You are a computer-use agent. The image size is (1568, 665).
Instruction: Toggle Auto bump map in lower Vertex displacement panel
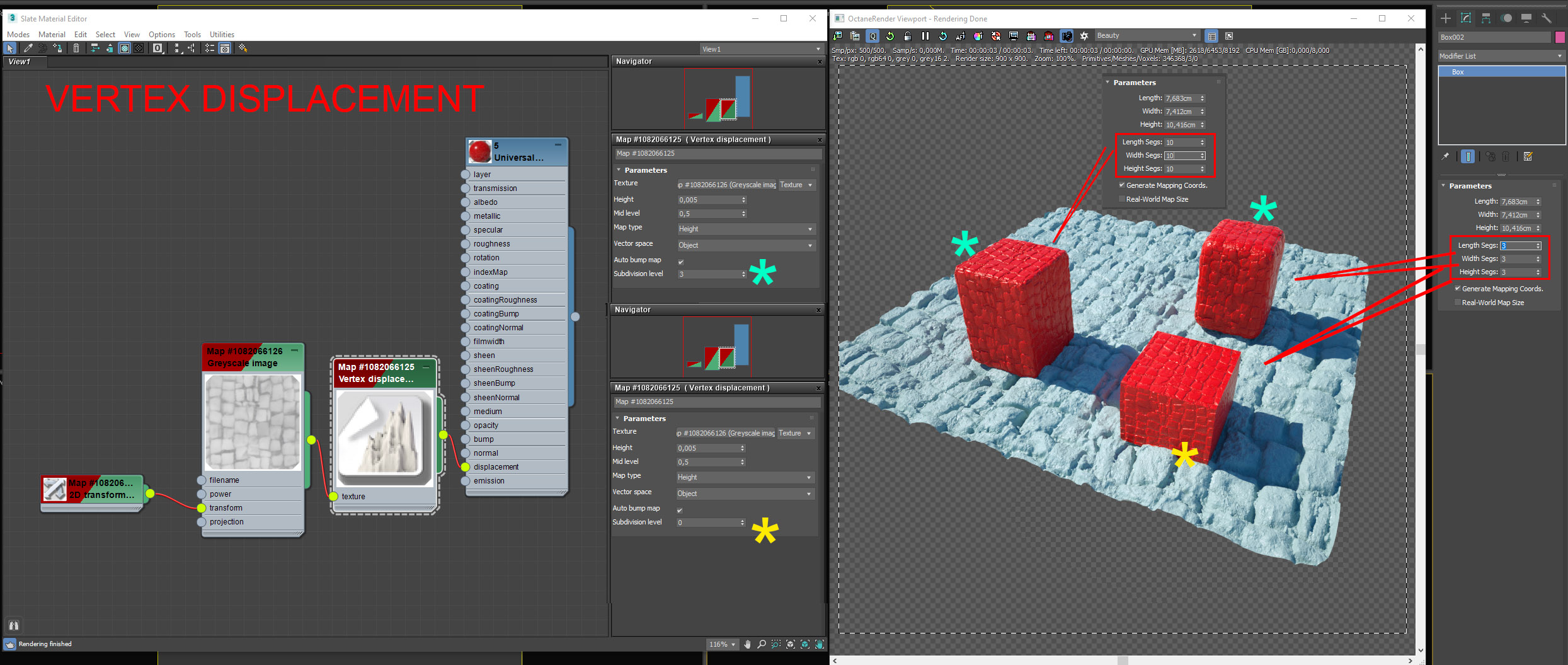click(680, 510)
